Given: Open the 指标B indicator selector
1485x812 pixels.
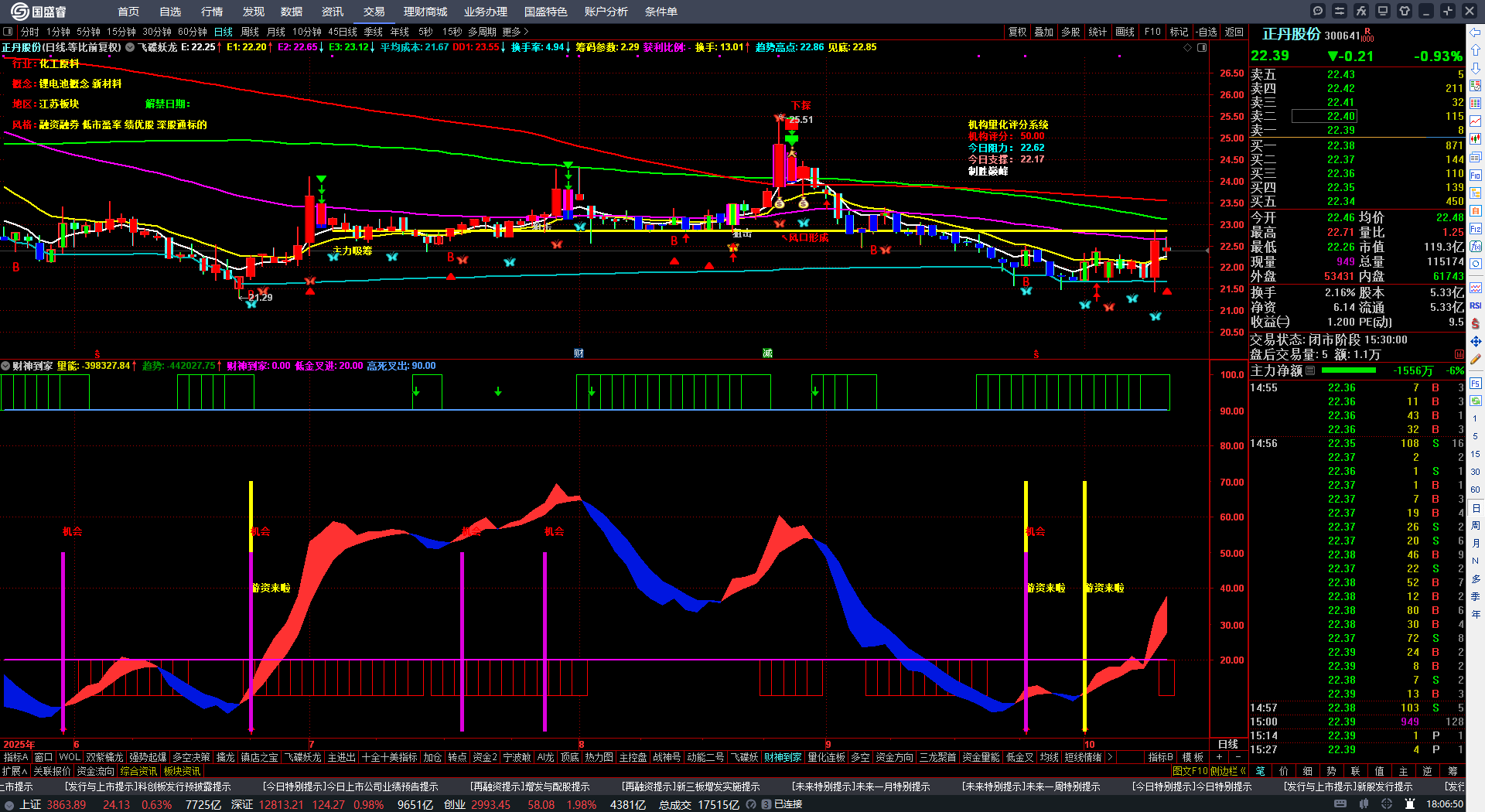Looking at the screenshot, I should [1160, 757].
